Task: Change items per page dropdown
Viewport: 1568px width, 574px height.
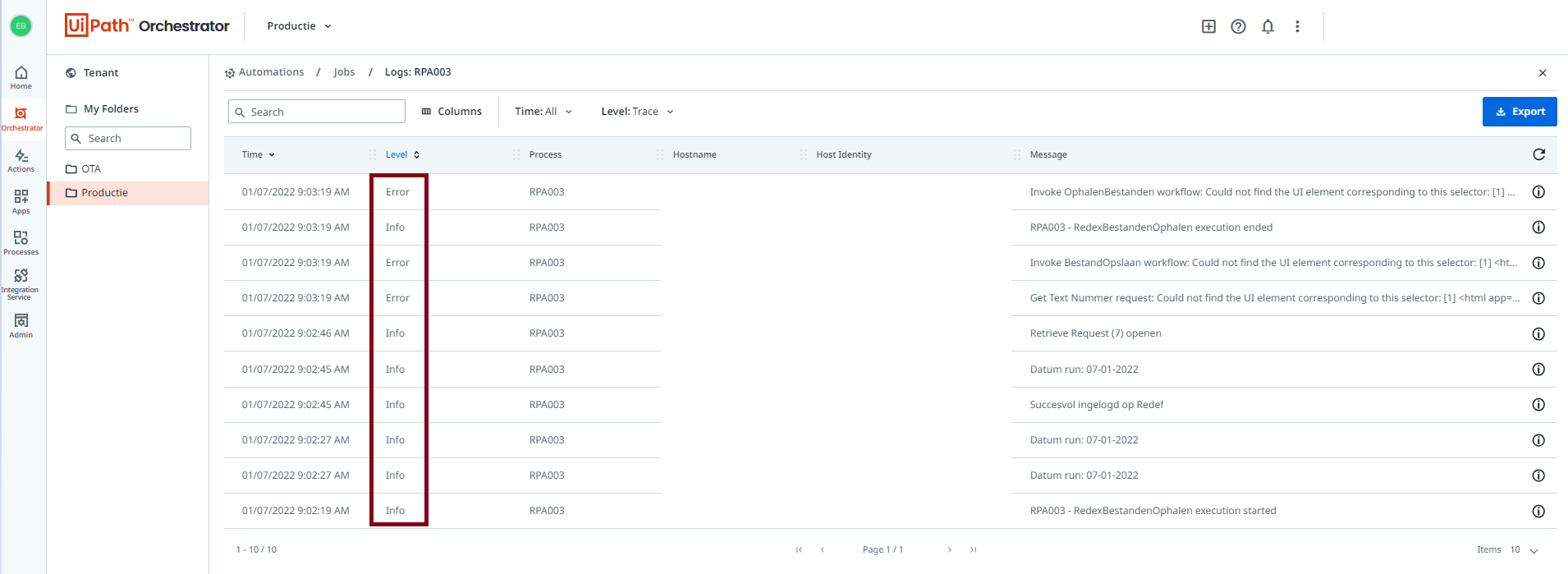Action: (x=1524, y=550)
